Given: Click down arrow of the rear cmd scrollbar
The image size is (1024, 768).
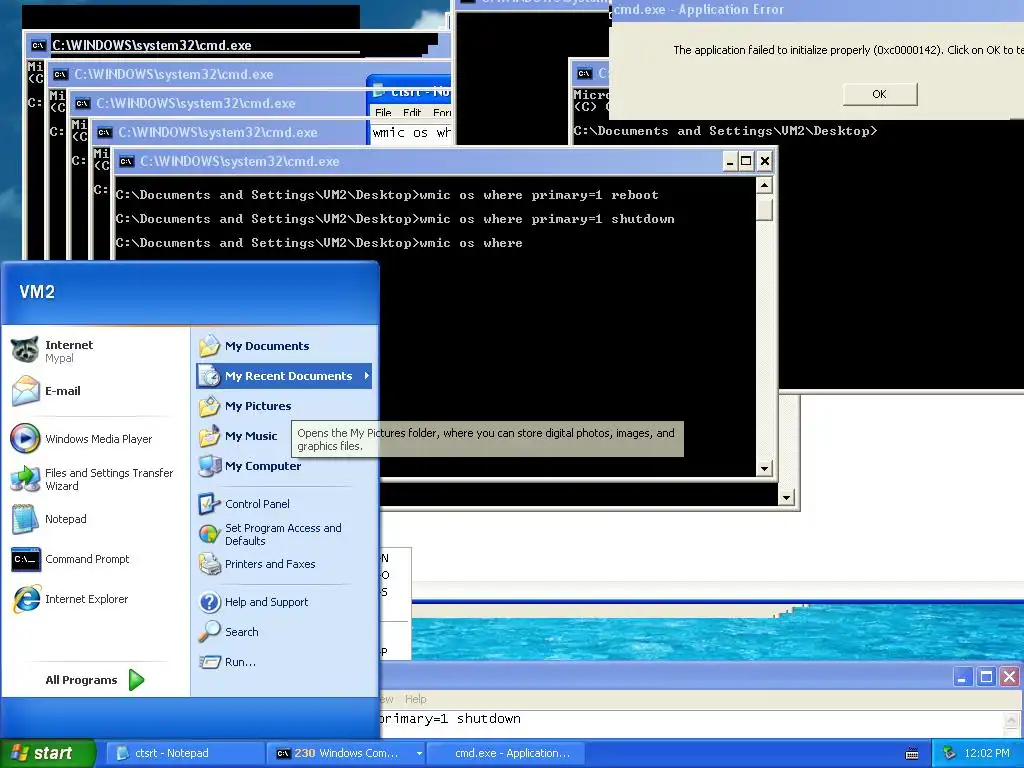Looking at the screenshot, I should click(786, 498).
